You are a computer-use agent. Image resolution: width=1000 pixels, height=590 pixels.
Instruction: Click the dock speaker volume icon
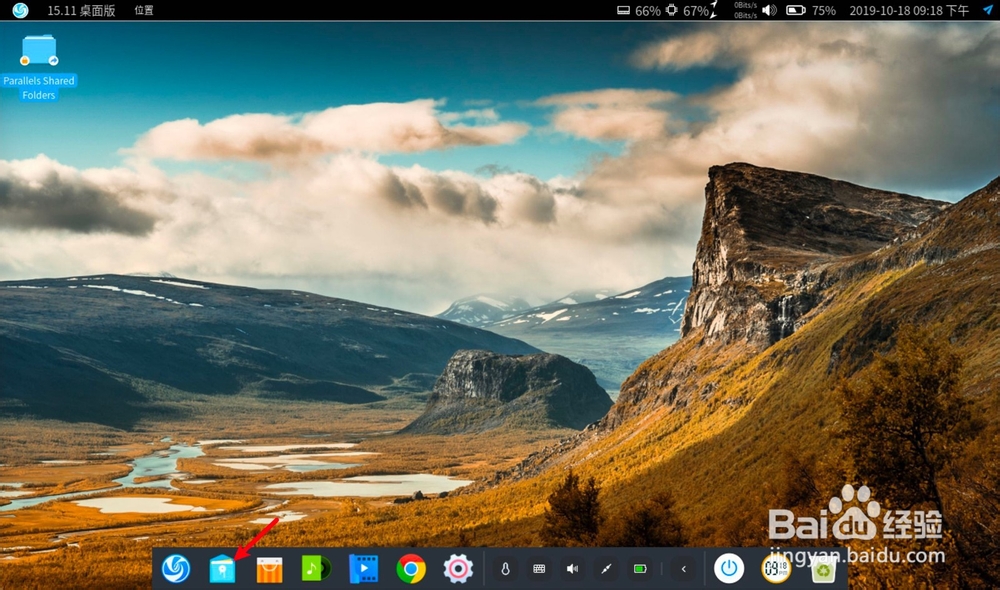coord(573,569)
